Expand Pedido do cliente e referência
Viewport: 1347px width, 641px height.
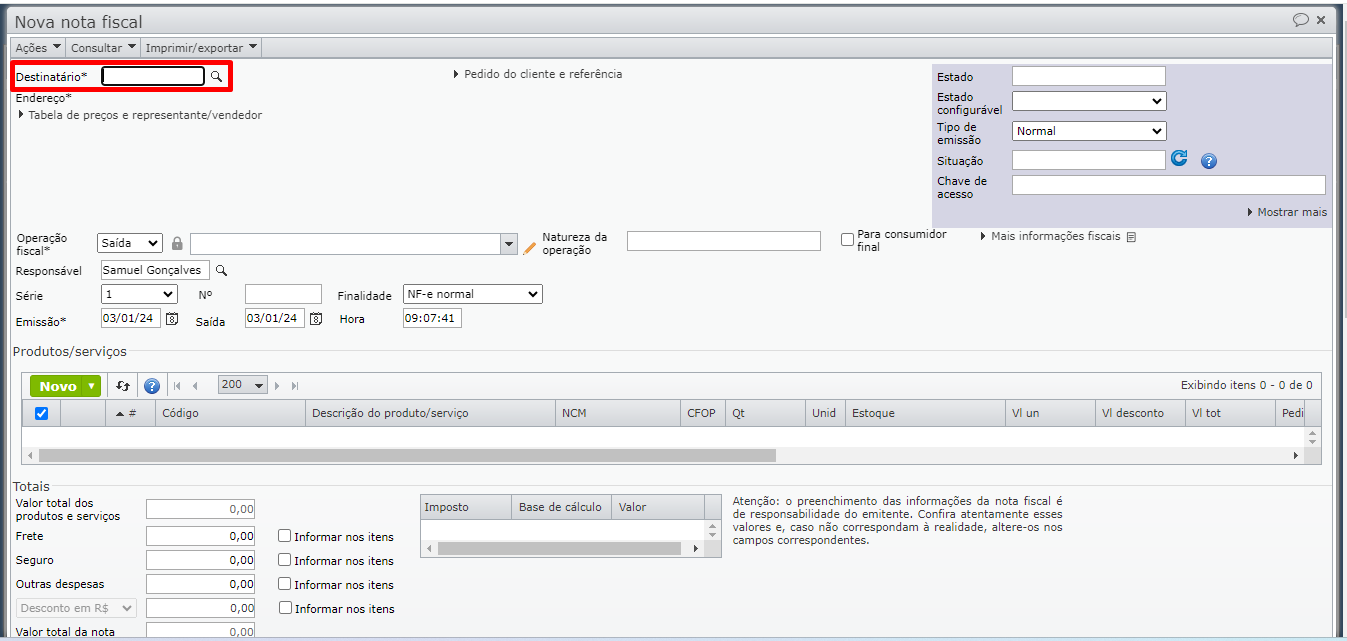[537, 74]
